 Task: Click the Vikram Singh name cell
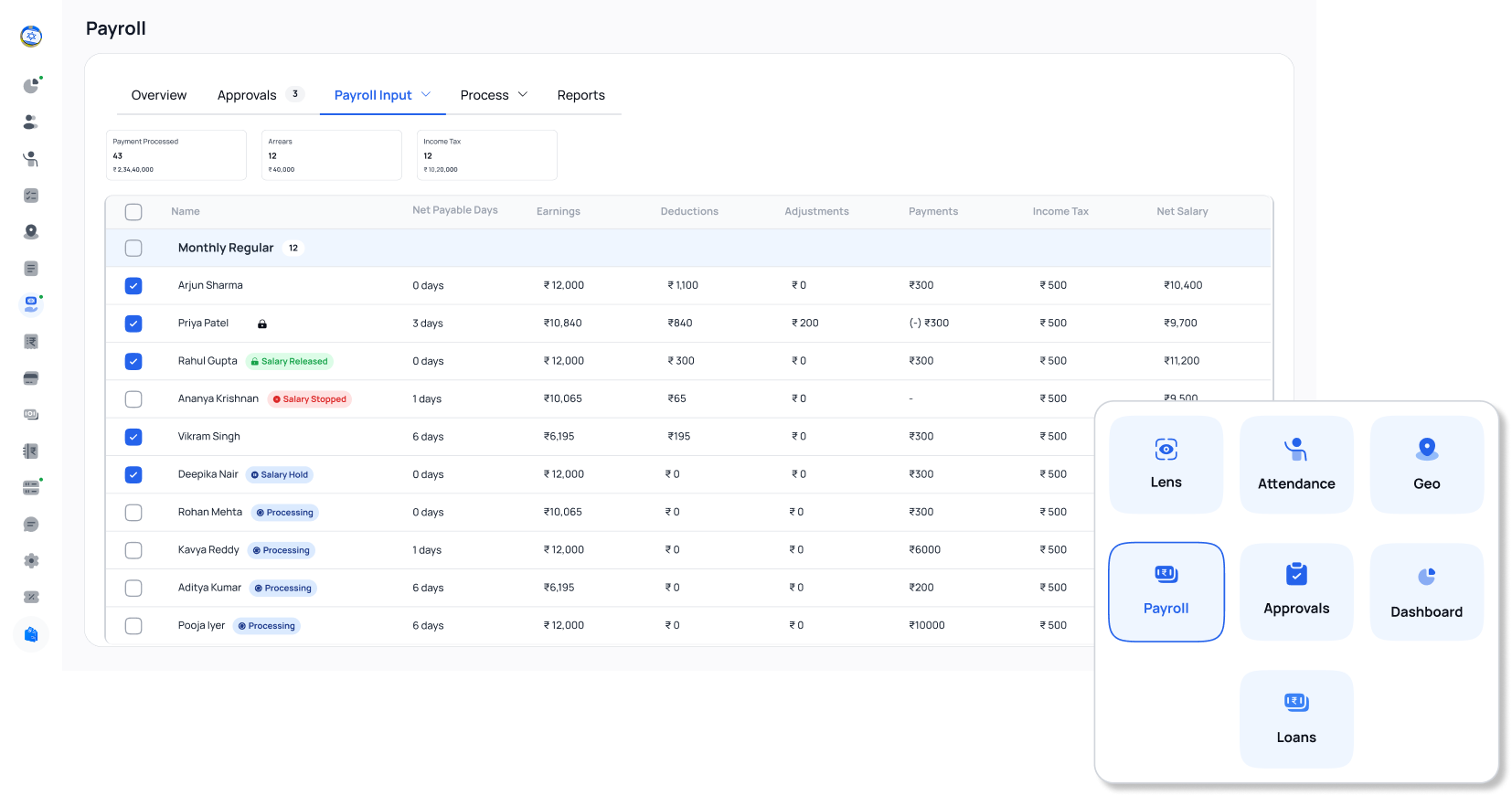click(x=209, y=437)
